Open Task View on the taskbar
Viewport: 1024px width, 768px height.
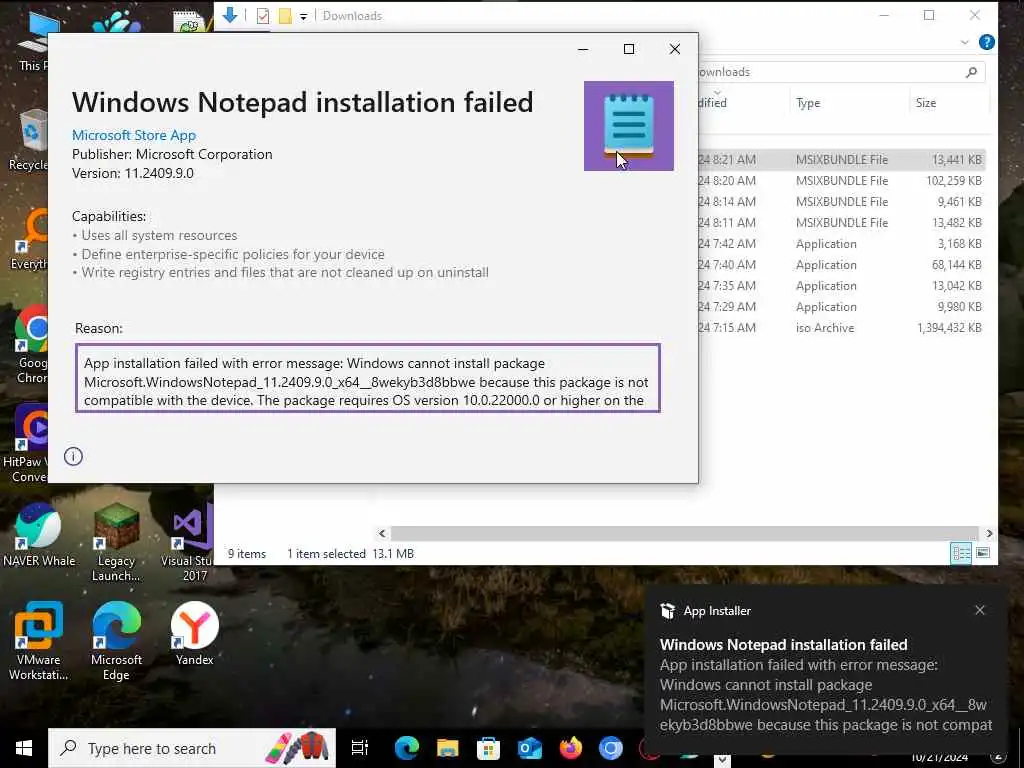tap(360, 748)
